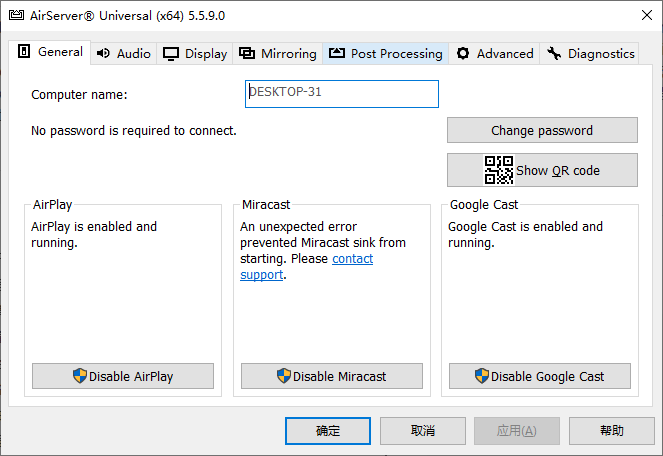
Task: Click the 帮助 help button
Action: pyautogui.click(x=612, y=431)
